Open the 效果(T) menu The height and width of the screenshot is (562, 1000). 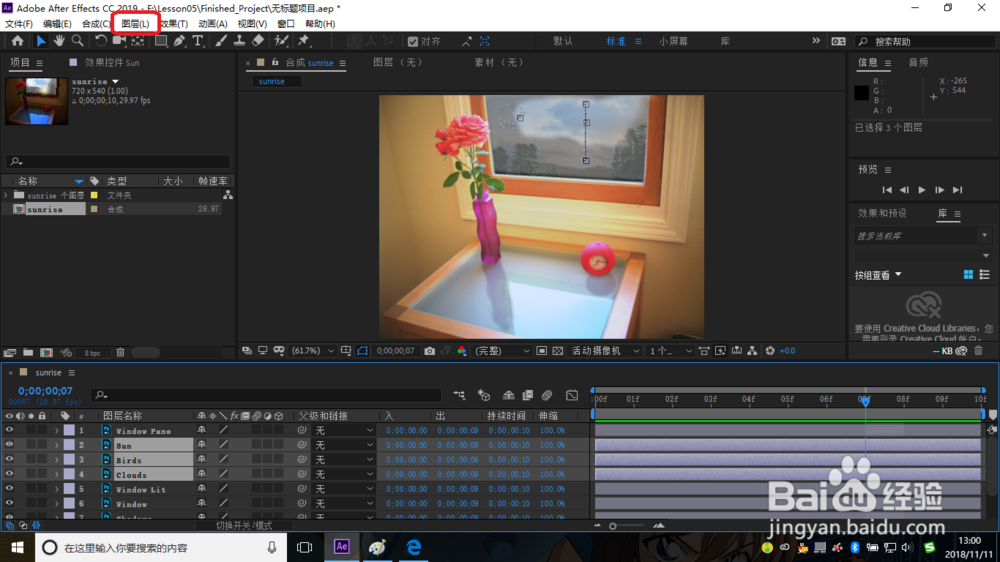click(x=174, y=24)
